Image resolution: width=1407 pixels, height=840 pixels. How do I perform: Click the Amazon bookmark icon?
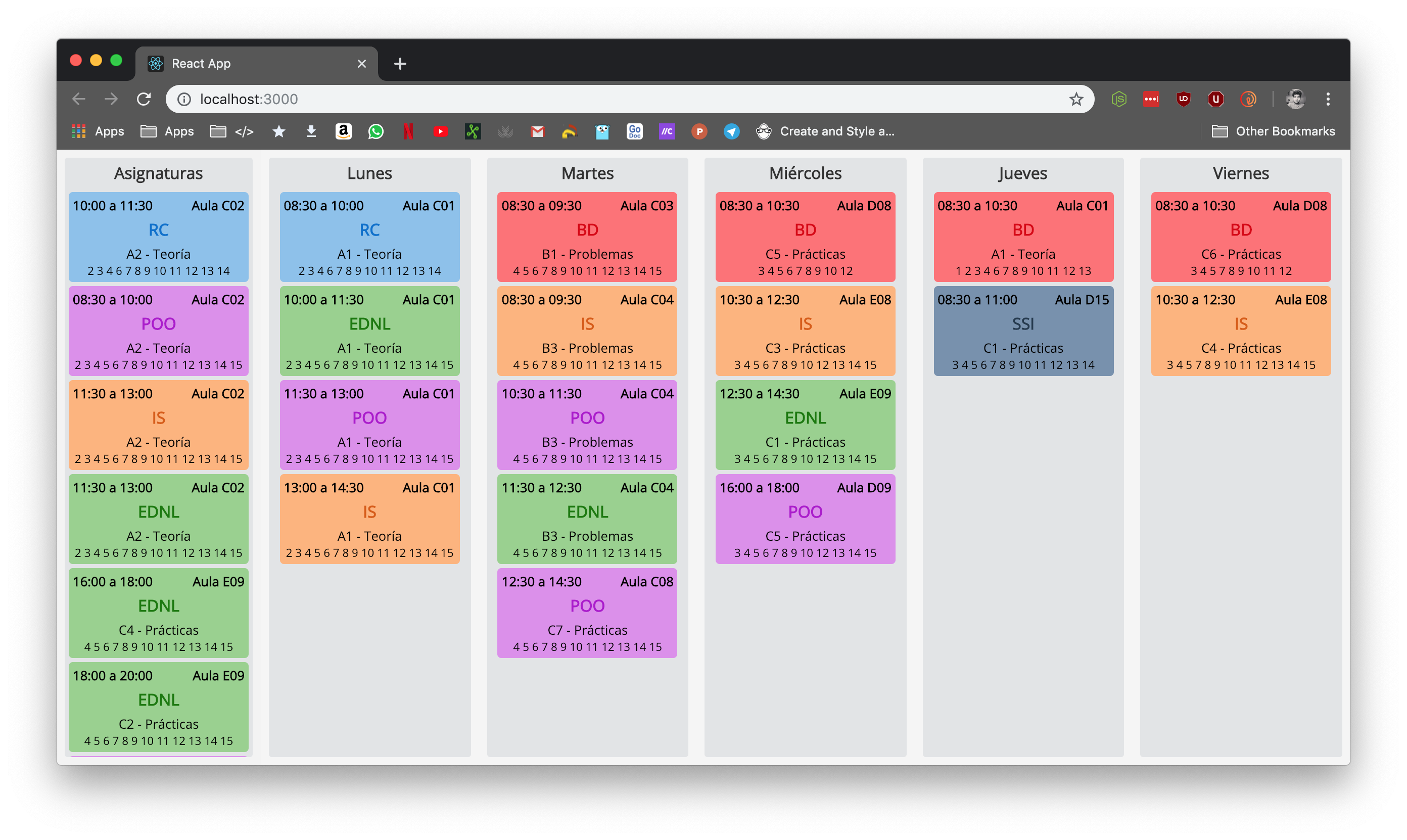[343, 131]
